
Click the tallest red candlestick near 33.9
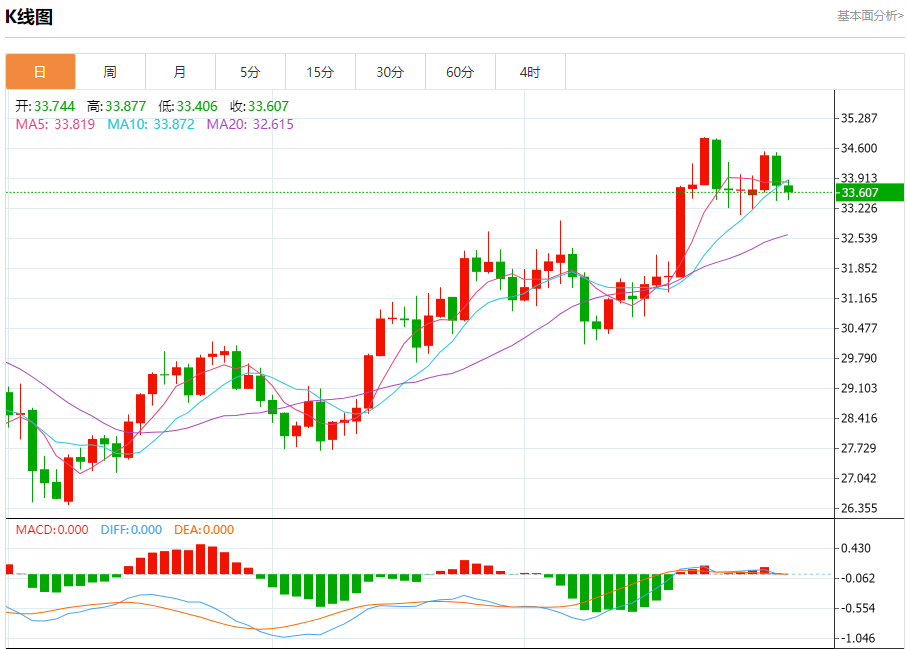[681, 232]
